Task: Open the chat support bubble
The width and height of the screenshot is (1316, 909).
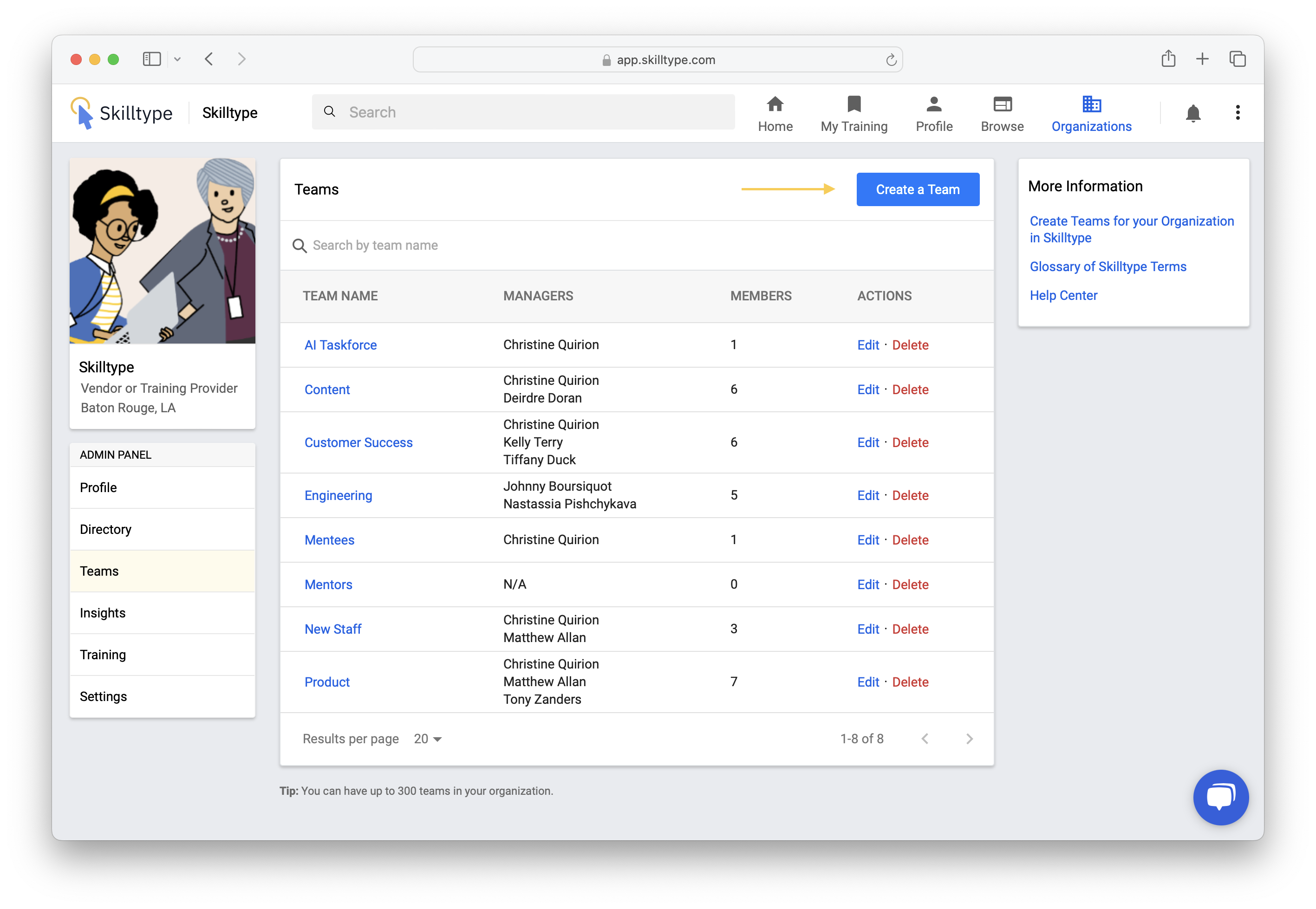Action: 1220,797
